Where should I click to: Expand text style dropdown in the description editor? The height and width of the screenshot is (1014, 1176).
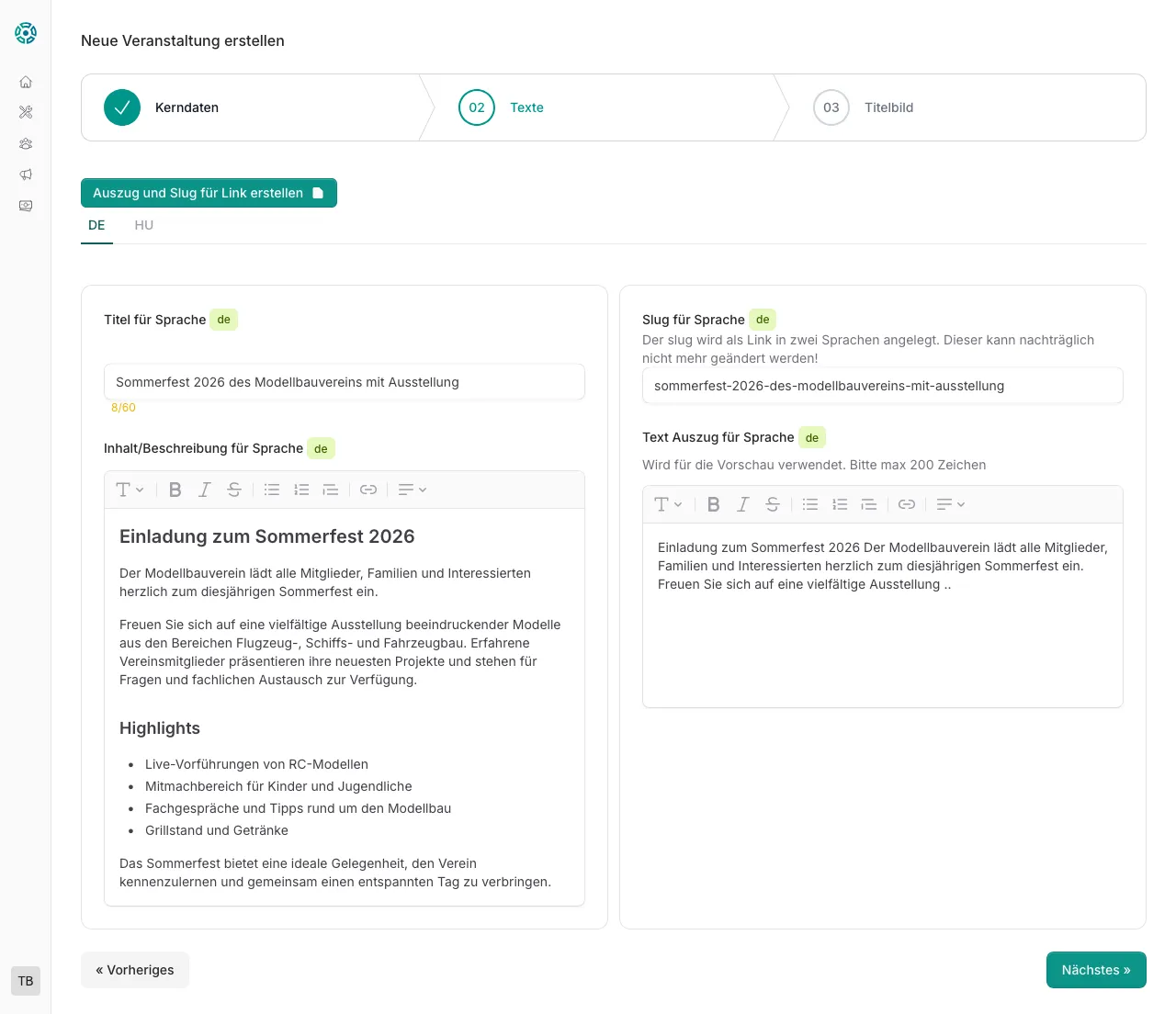tap(130, 490)
